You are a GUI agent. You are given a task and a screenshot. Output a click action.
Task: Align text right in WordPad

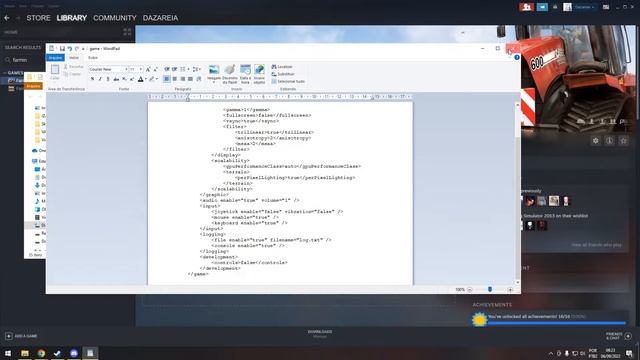tap(182, 79)
